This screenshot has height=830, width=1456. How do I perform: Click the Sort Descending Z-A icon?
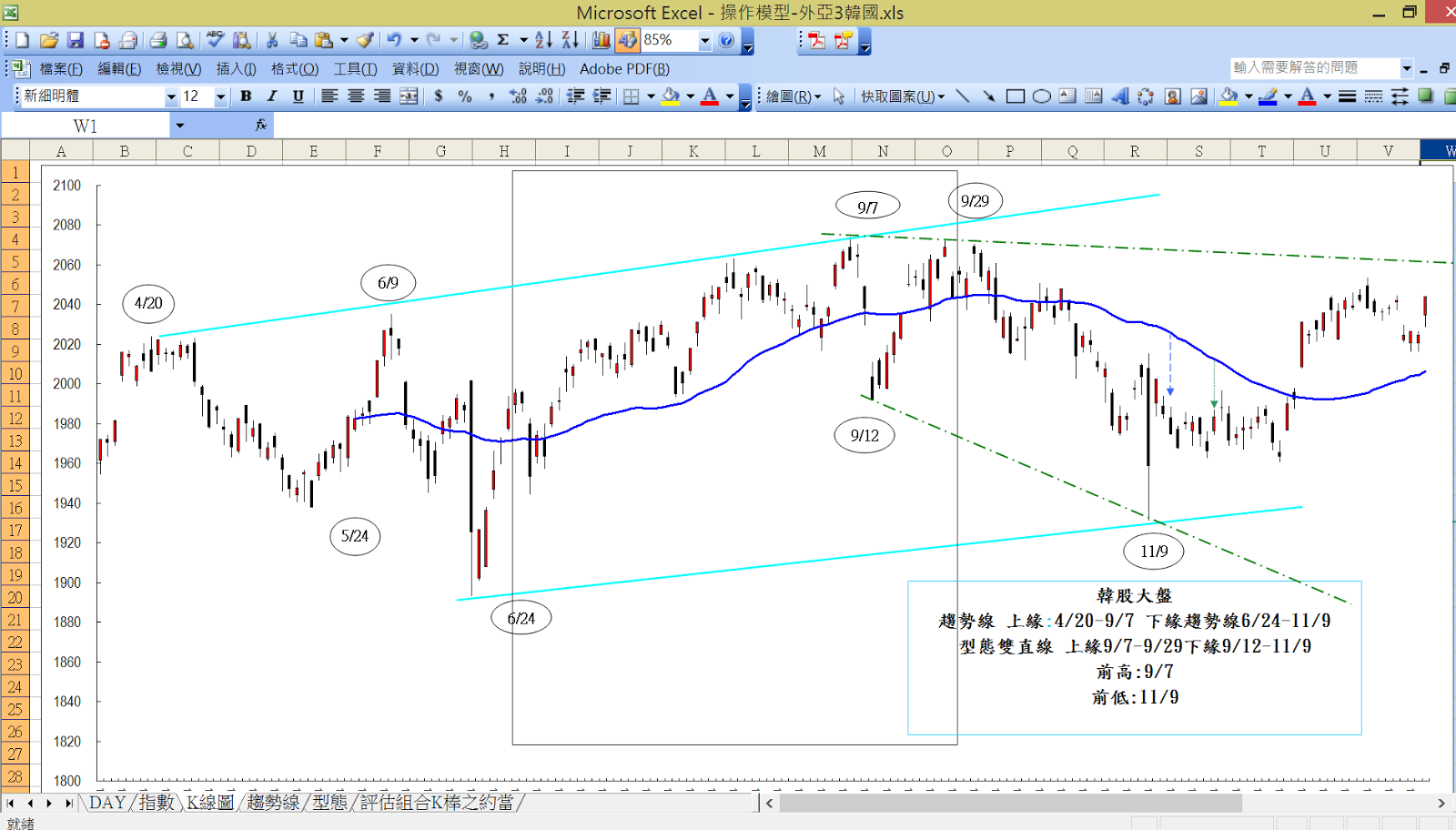(570, 40)
